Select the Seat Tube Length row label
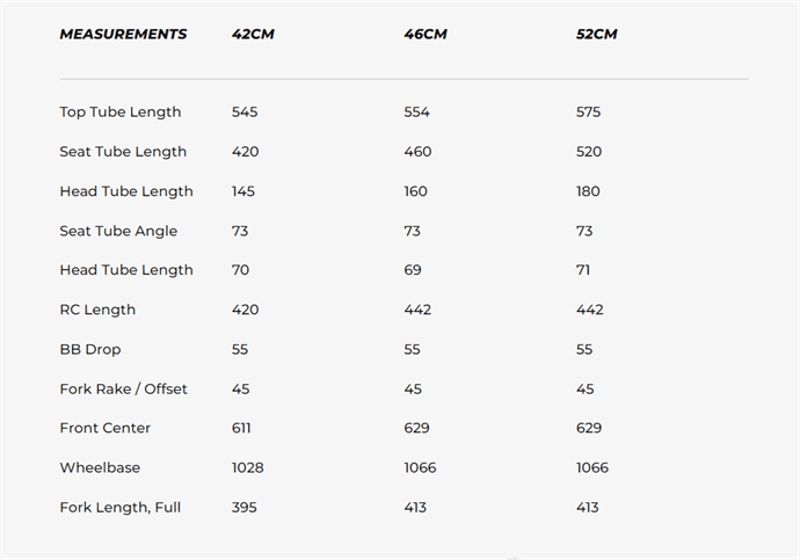Screen dimensions: 800x560 pyautogui.click(x=123, y=152)
